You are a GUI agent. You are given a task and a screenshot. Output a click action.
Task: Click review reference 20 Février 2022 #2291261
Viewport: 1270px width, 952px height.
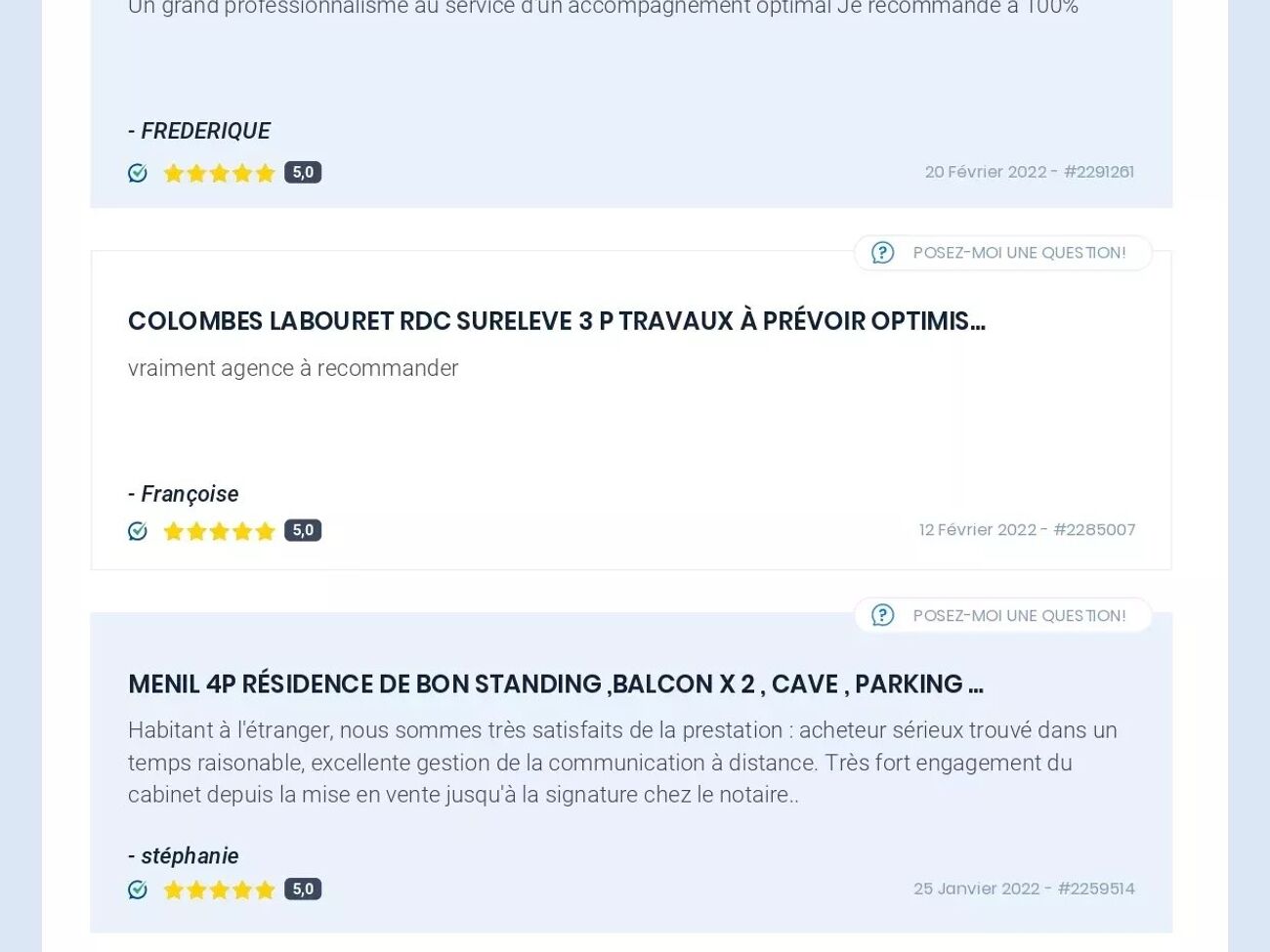click(x=1029, y=172)
